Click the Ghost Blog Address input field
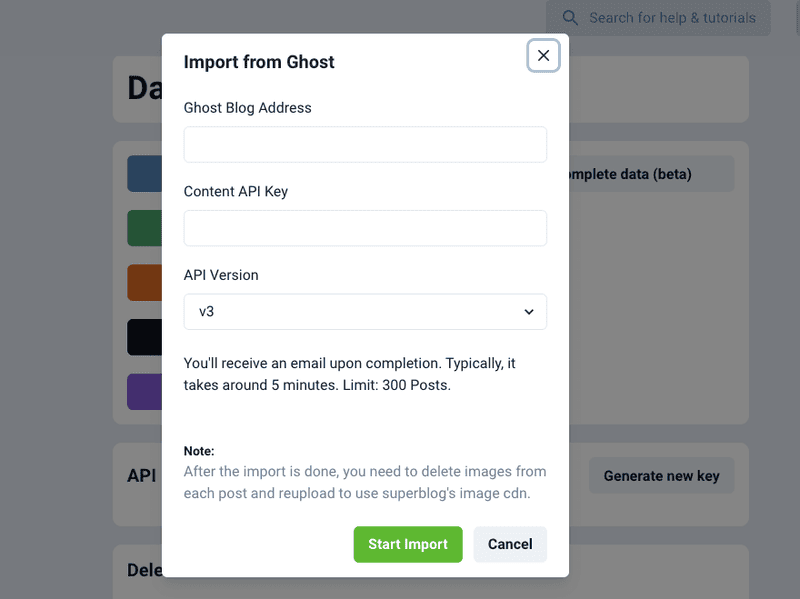 pyautogui.click(x=365, y=144)
